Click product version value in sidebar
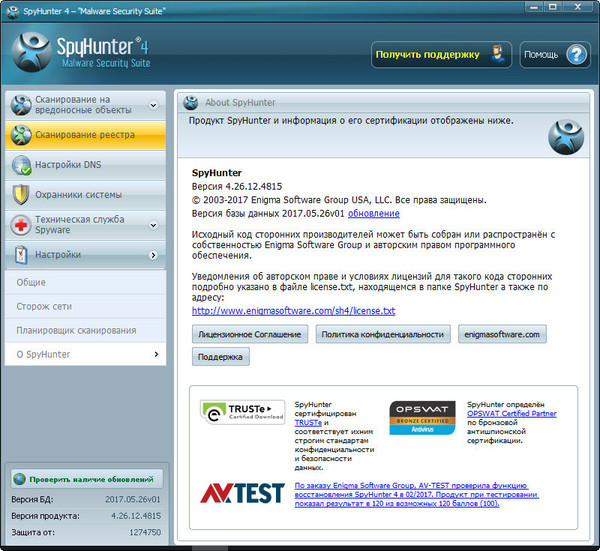This screenshot has height=551, width=600. (x=136, y=516)
